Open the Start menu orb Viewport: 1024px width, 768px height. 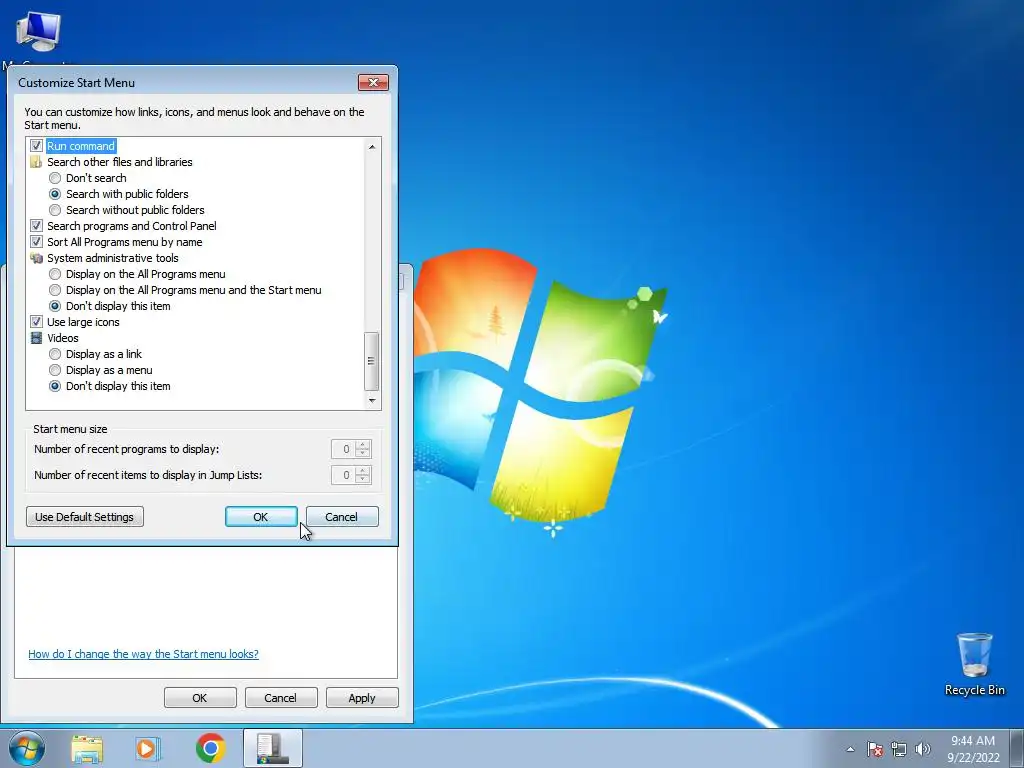pyautogui.click(x=27, y=748)
